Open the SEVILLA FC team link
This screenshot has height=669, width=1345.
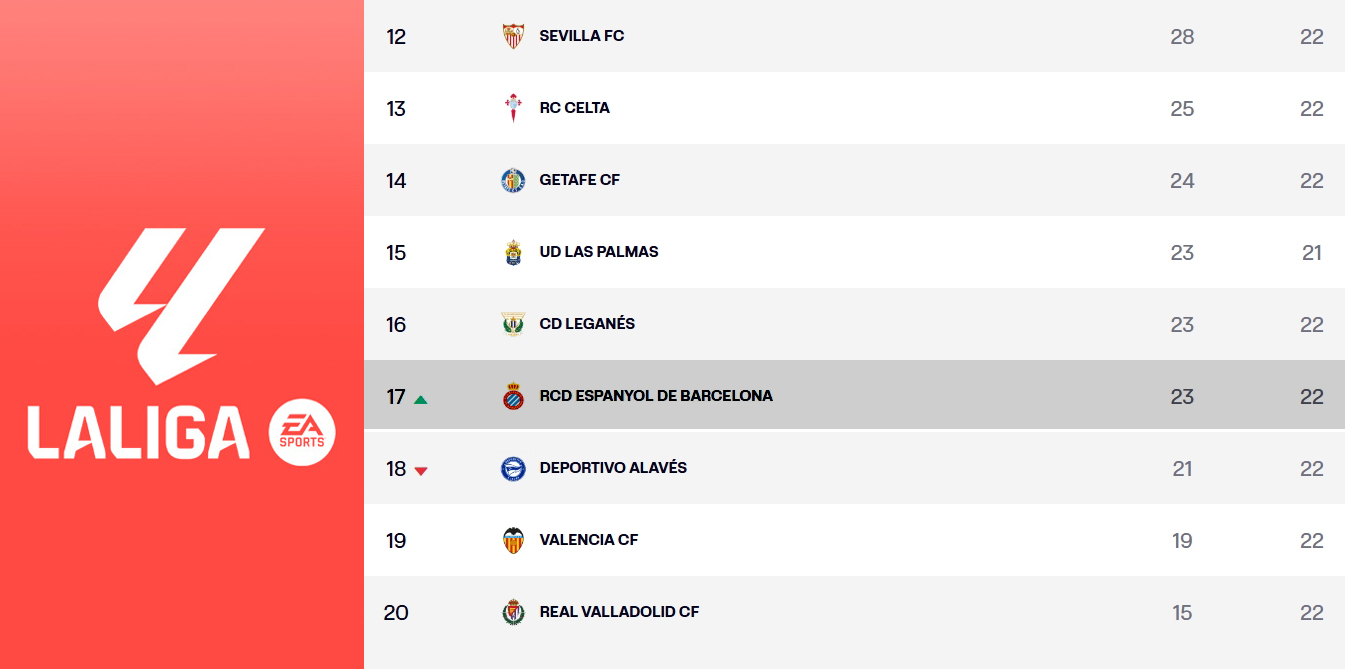pyautogui.click(x=582, y=36)
